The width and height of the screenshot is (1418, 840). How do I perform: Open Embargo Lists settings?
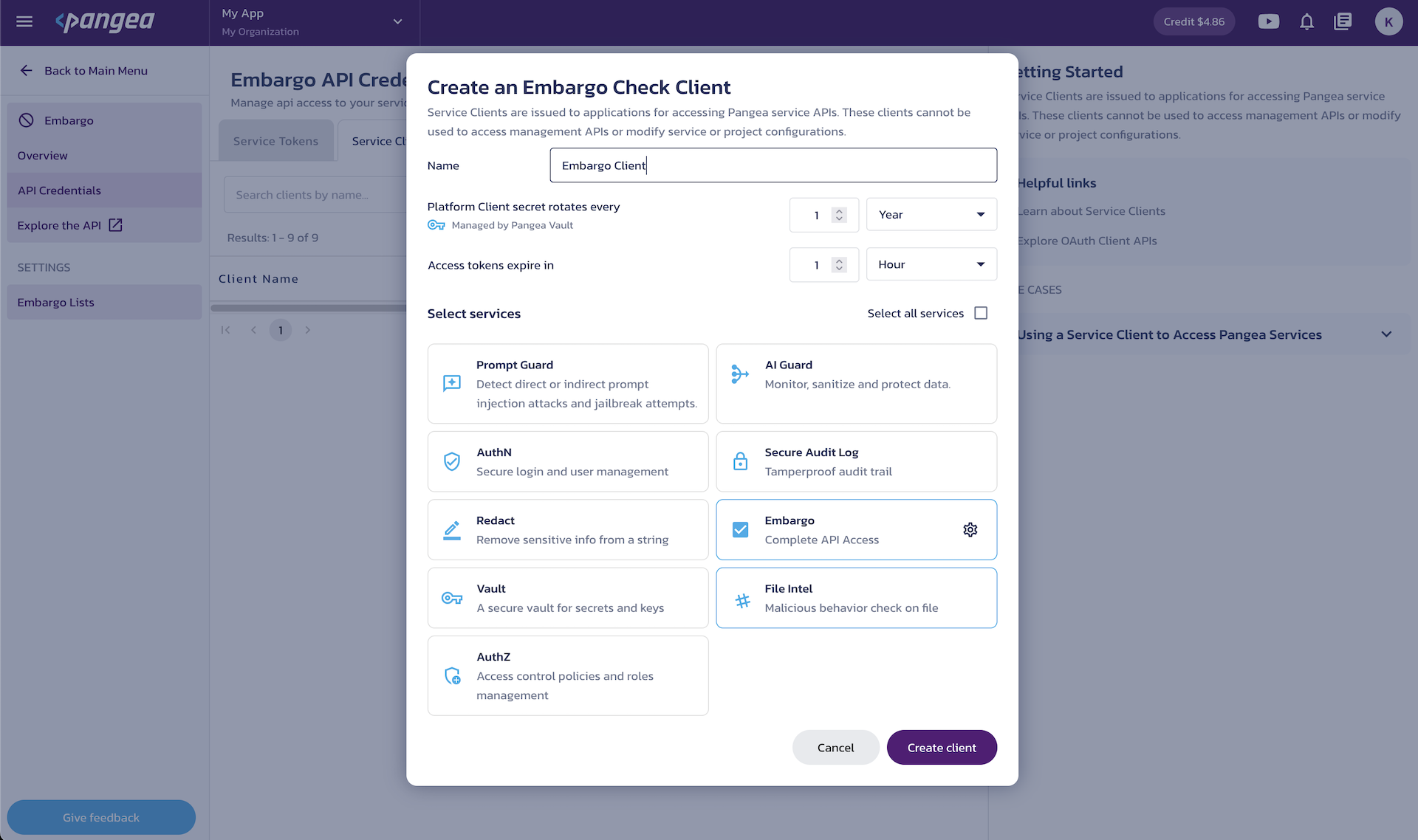(x=104, y=303)
